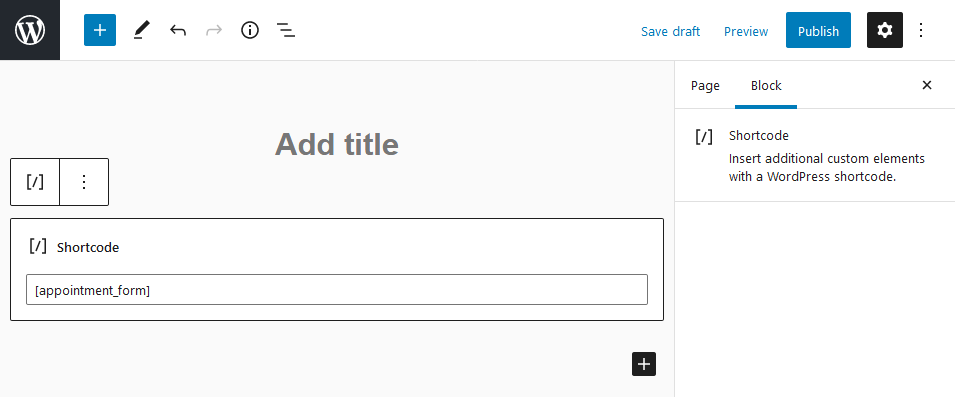Open the block inserter plus button
The width and height of the screenshot is (955, 397).
click(x=100, y=30)
